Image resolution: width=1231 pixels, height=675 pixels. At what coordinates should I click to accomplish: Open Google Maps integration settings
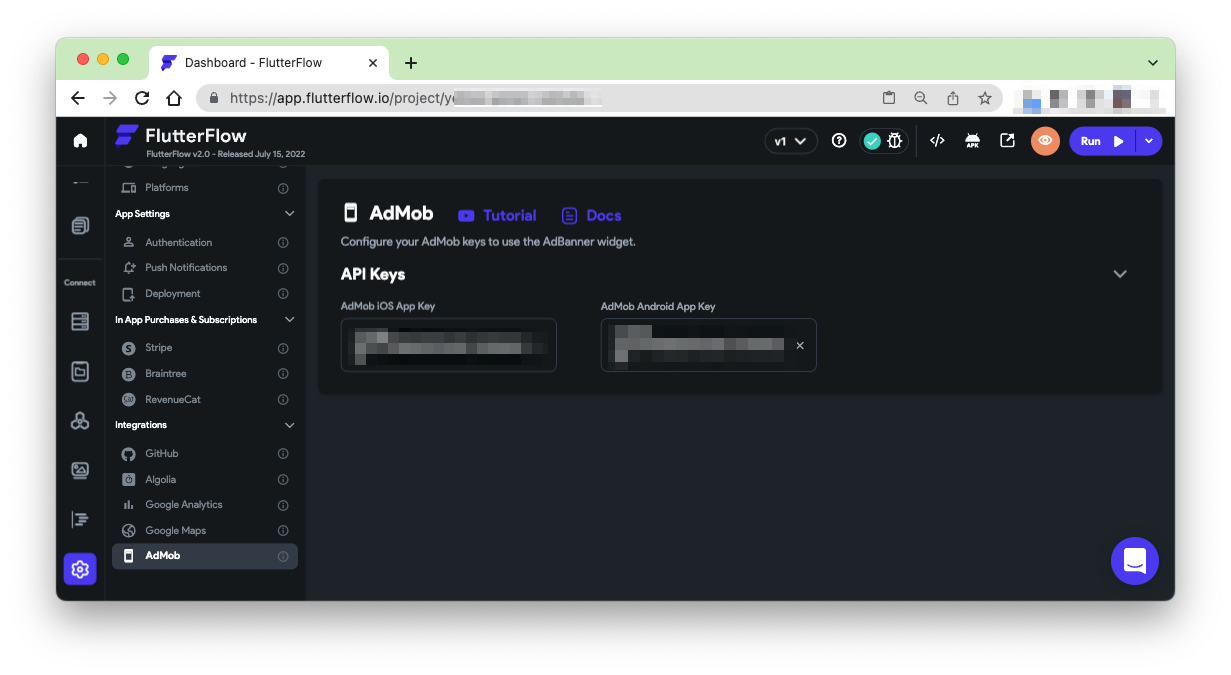pyautogui.click(x=205, y=531)
